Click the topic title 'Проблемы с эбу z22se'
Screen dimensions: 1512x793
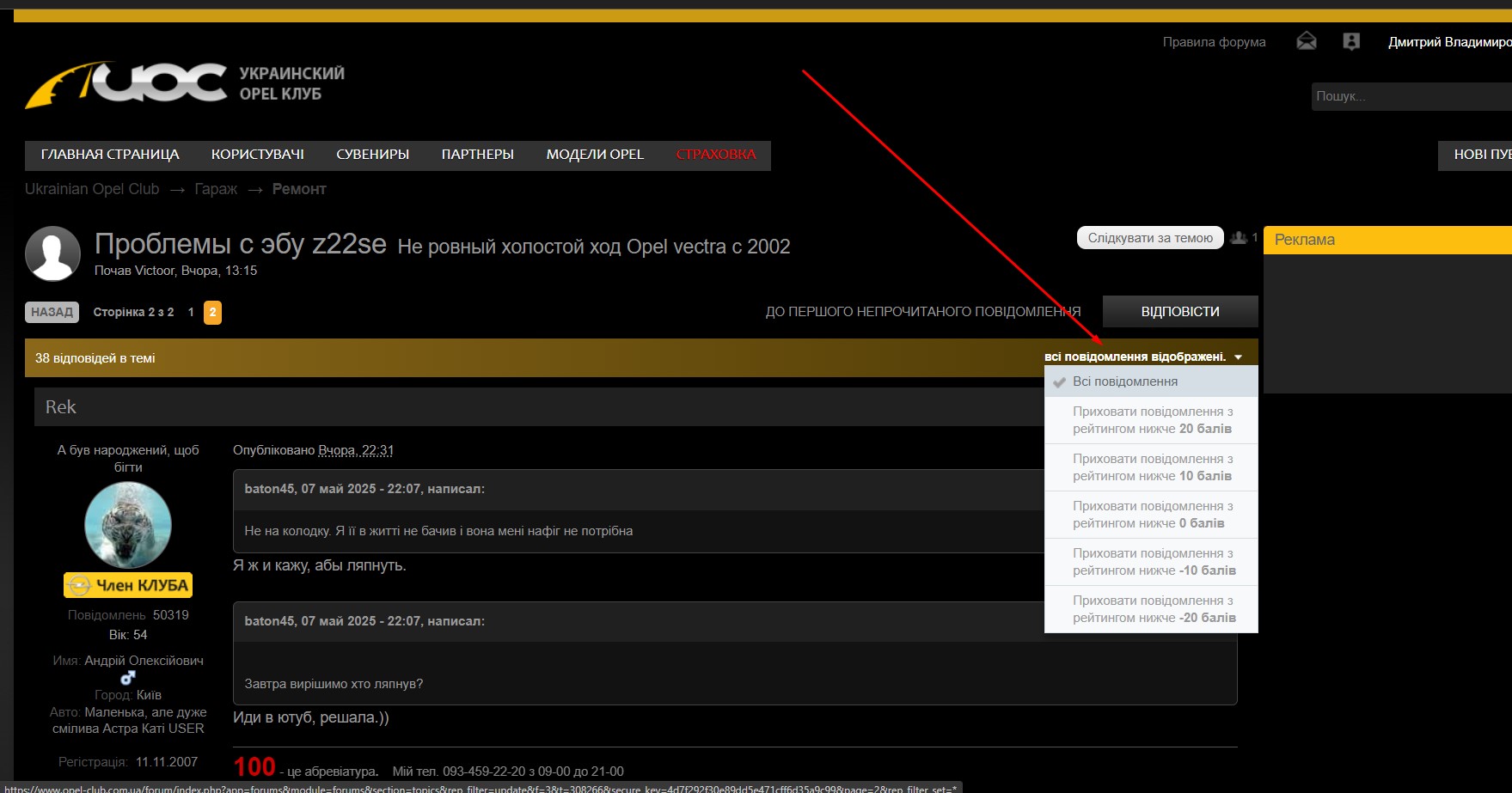point(241,244)
